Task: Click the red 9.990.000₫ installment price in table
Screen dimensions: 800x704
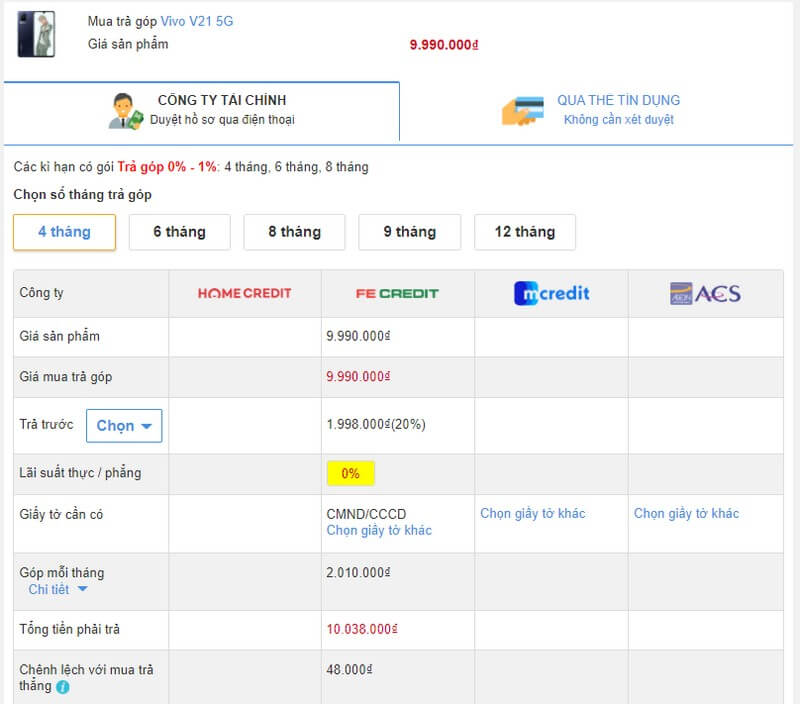Action: (x=358, y=376)
